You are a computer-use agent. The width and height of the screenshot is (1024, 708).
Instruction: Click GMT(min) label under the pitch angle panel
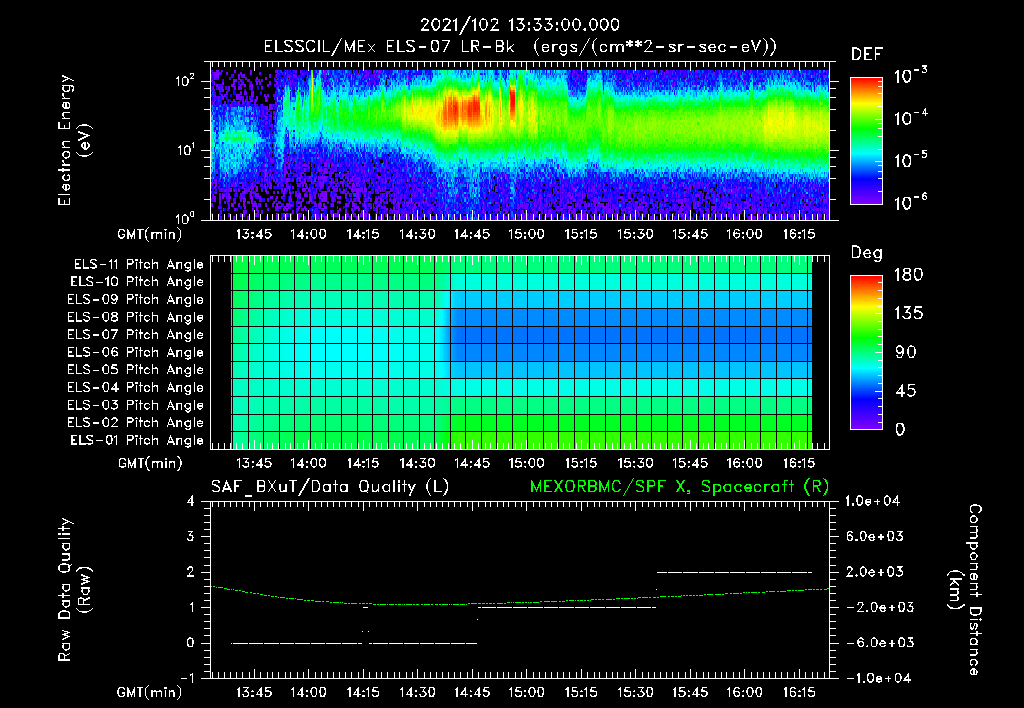pyautogui.click(x=150, y=463)
